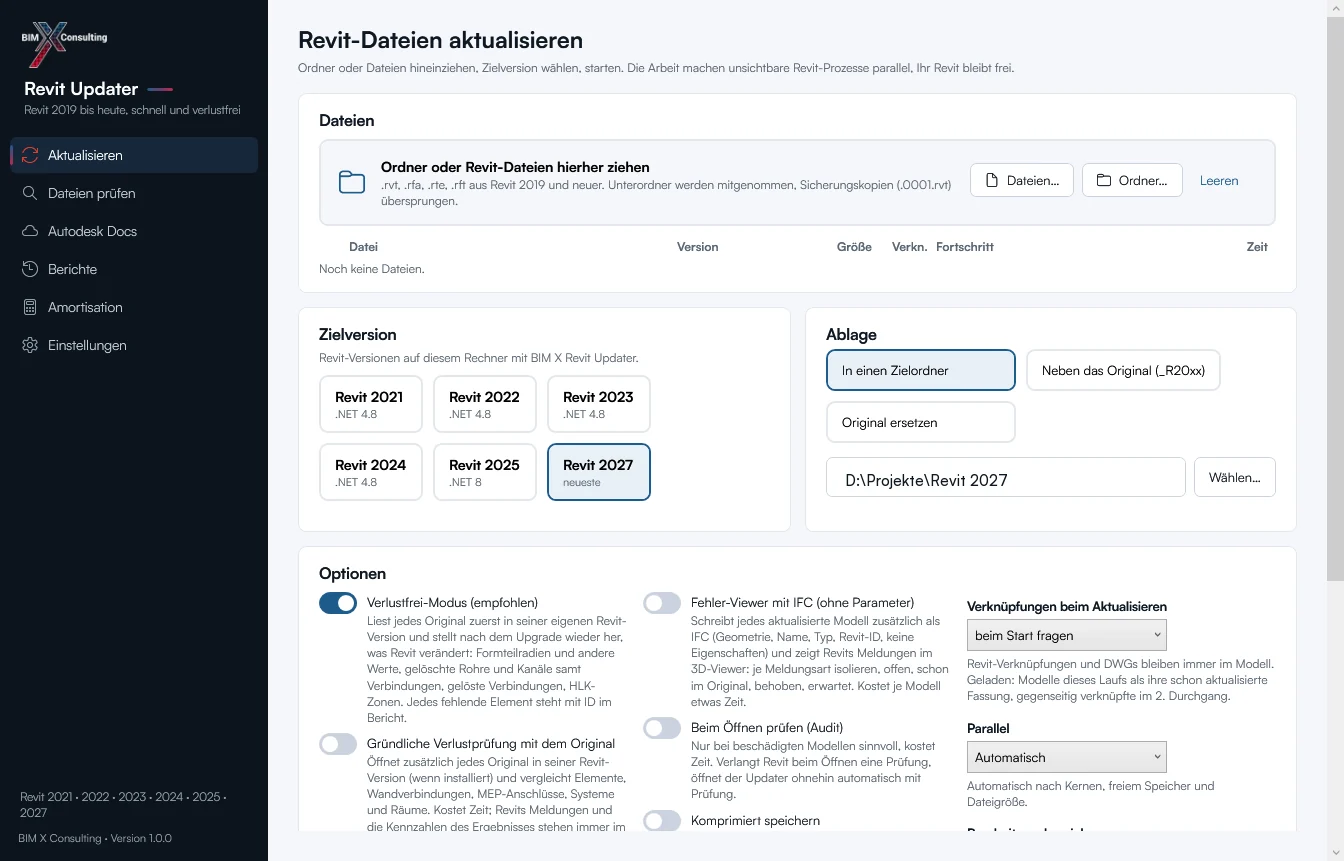Select Revit 2022 as target version
1344x861 pixels.
point(485,404)
